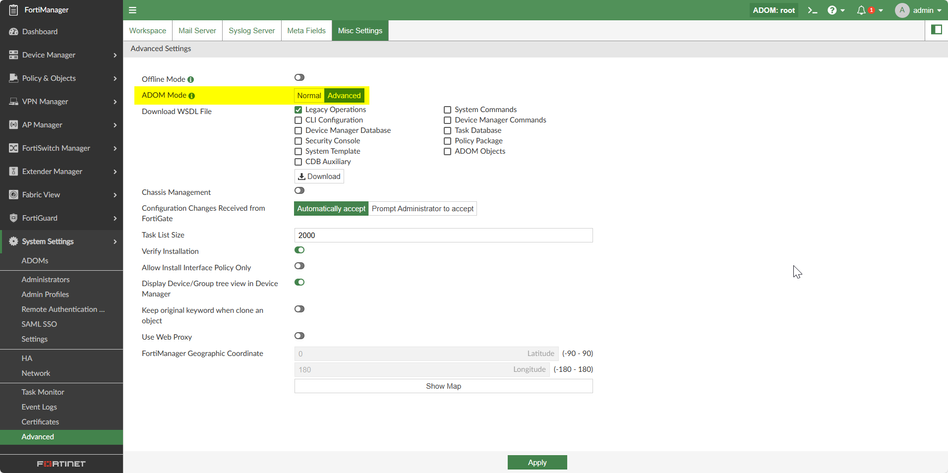
Task: Check the Policy Package checkbox
Action: [x=447, y=141]
